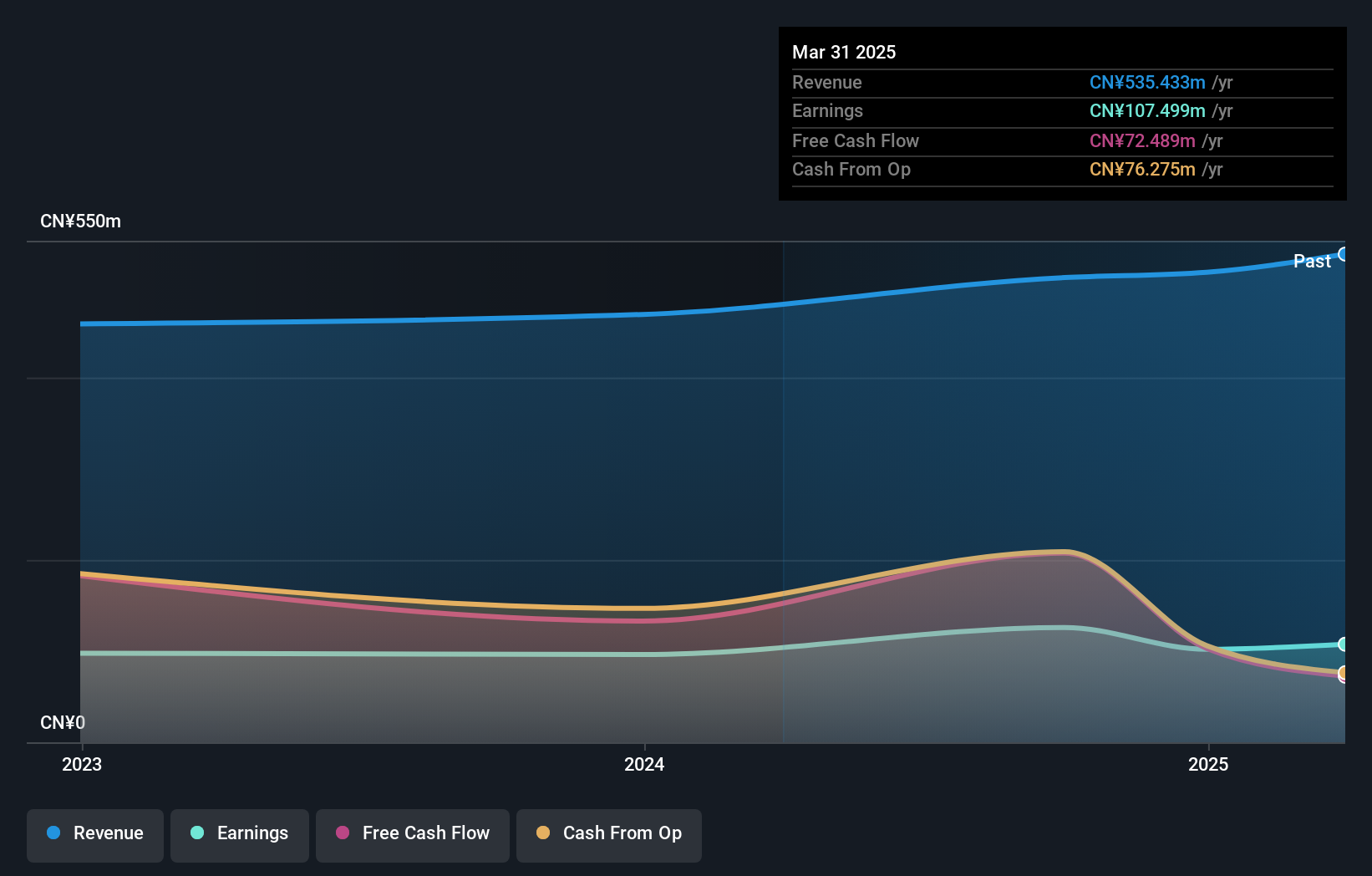Click the 2024 x-axis label
This screenshot has height=876, width=1372.
644,764
